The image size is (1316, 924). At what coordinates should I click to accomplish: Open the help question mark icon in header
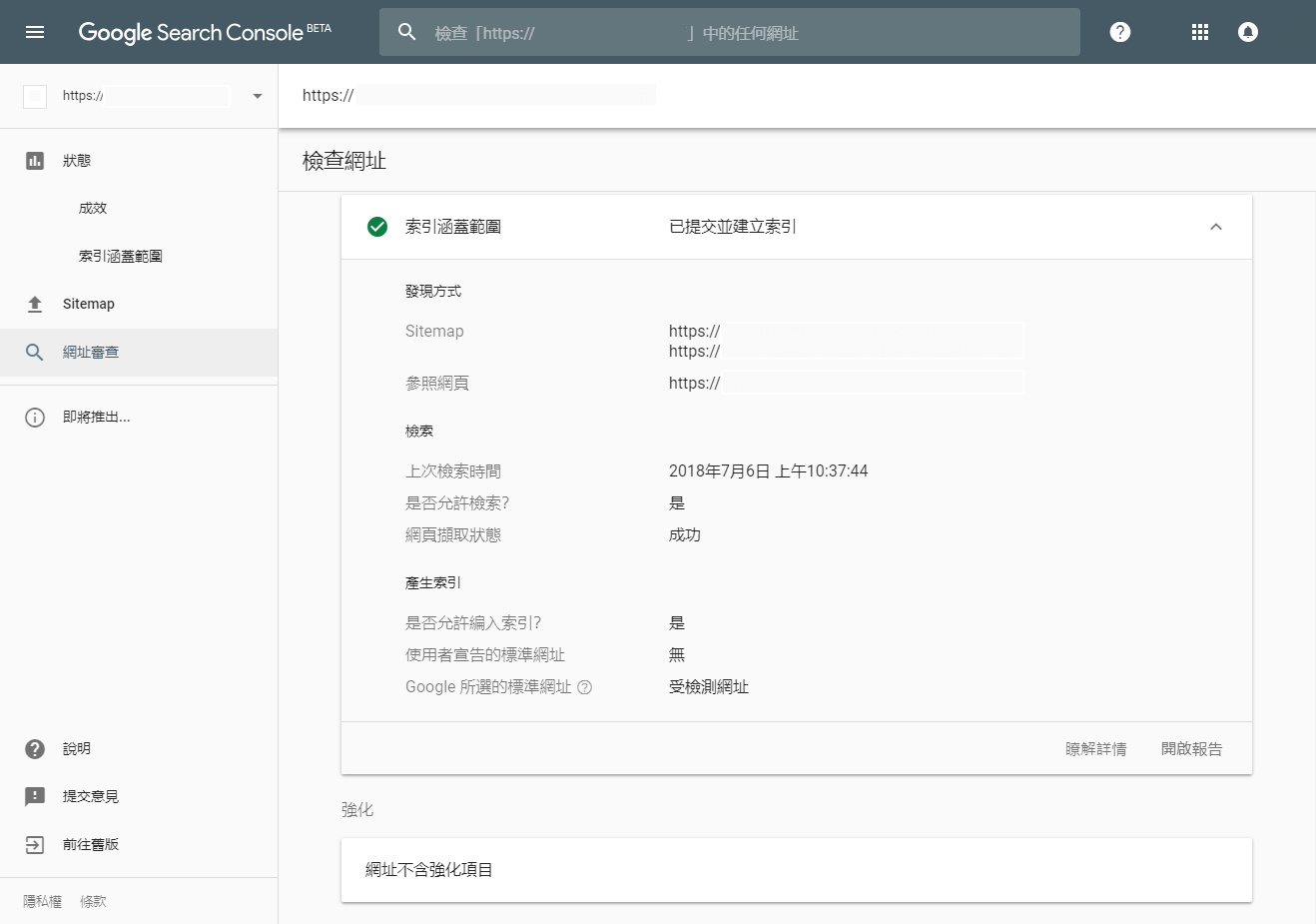[x=1120, y=32]
